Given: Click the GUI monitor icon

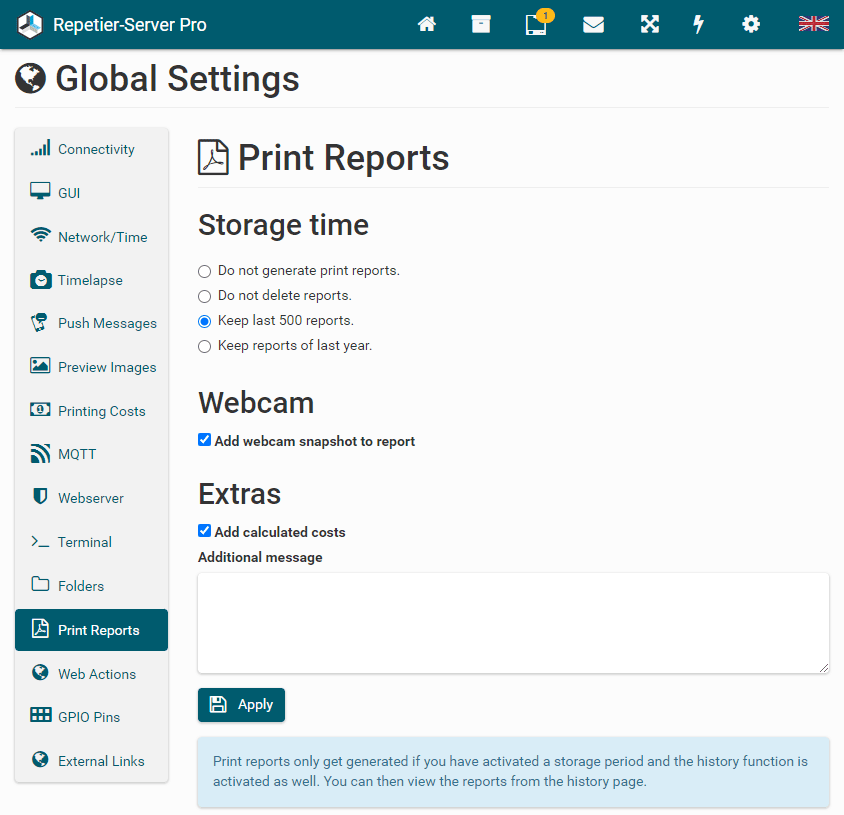Looking at the screenshot, I should 40,192.
